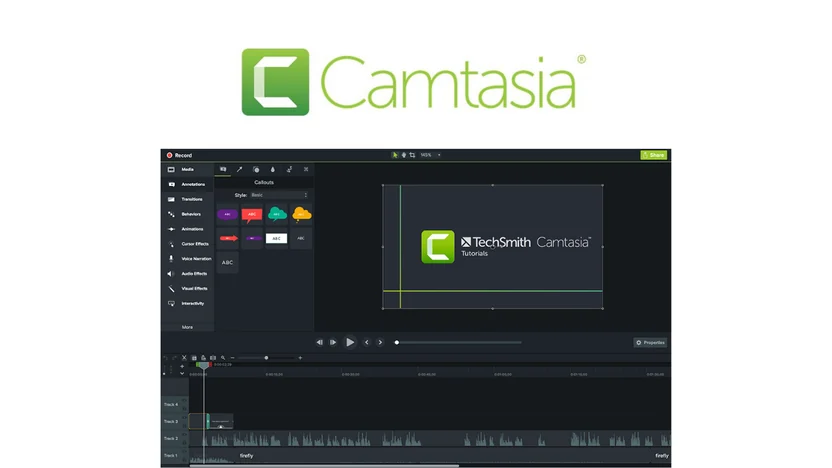The width and height of the screenshot is (832, 468).
Task: Go to the next media clip
Action: pyautogui.click(x=380, y=342)
